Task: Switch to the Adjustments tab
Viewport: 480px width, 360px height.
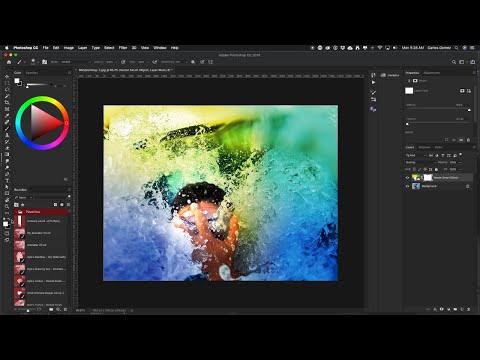Action: [x=432, y=73]
